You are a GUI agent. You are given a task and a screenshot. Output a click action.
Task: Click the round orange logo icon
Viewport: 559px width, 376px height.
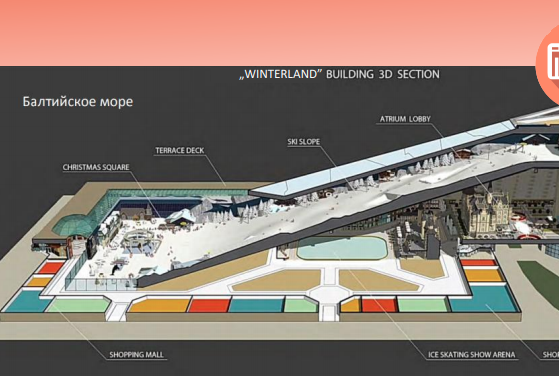(548, 65)
